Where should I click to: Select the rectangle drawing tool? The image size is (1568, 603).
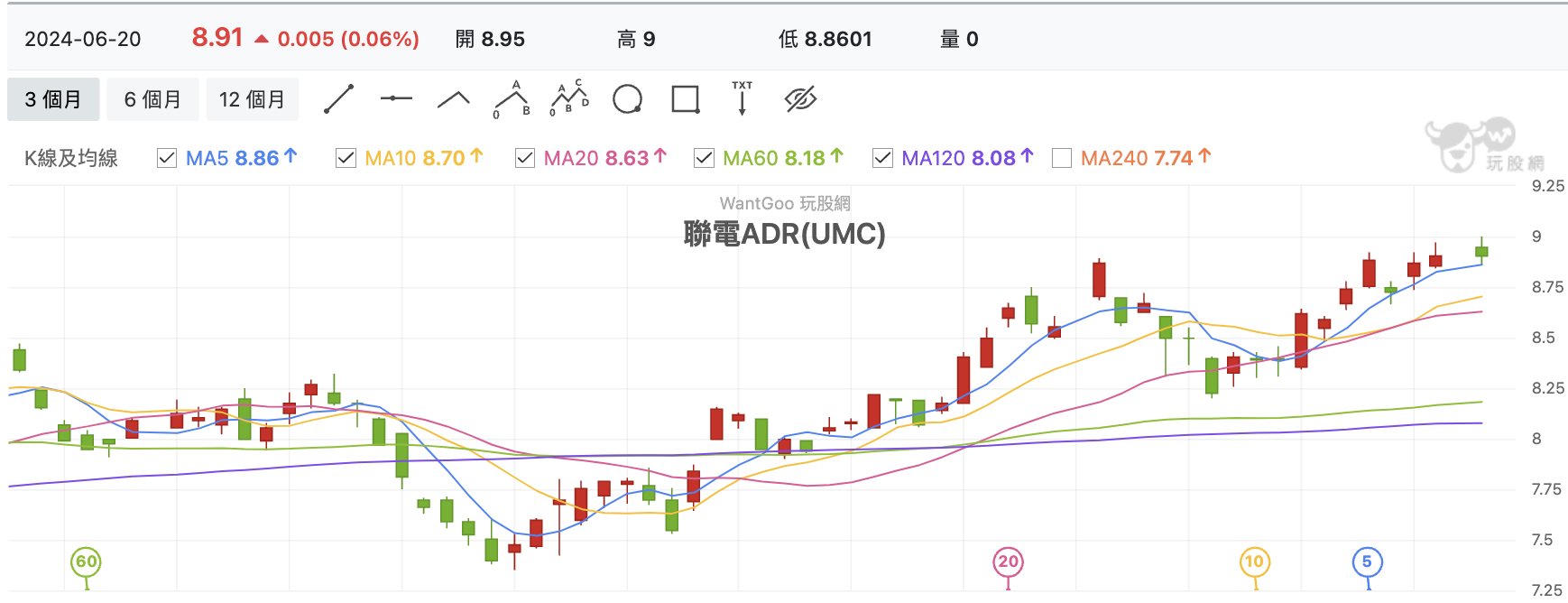pyautogui.click(x=686, y=99)
